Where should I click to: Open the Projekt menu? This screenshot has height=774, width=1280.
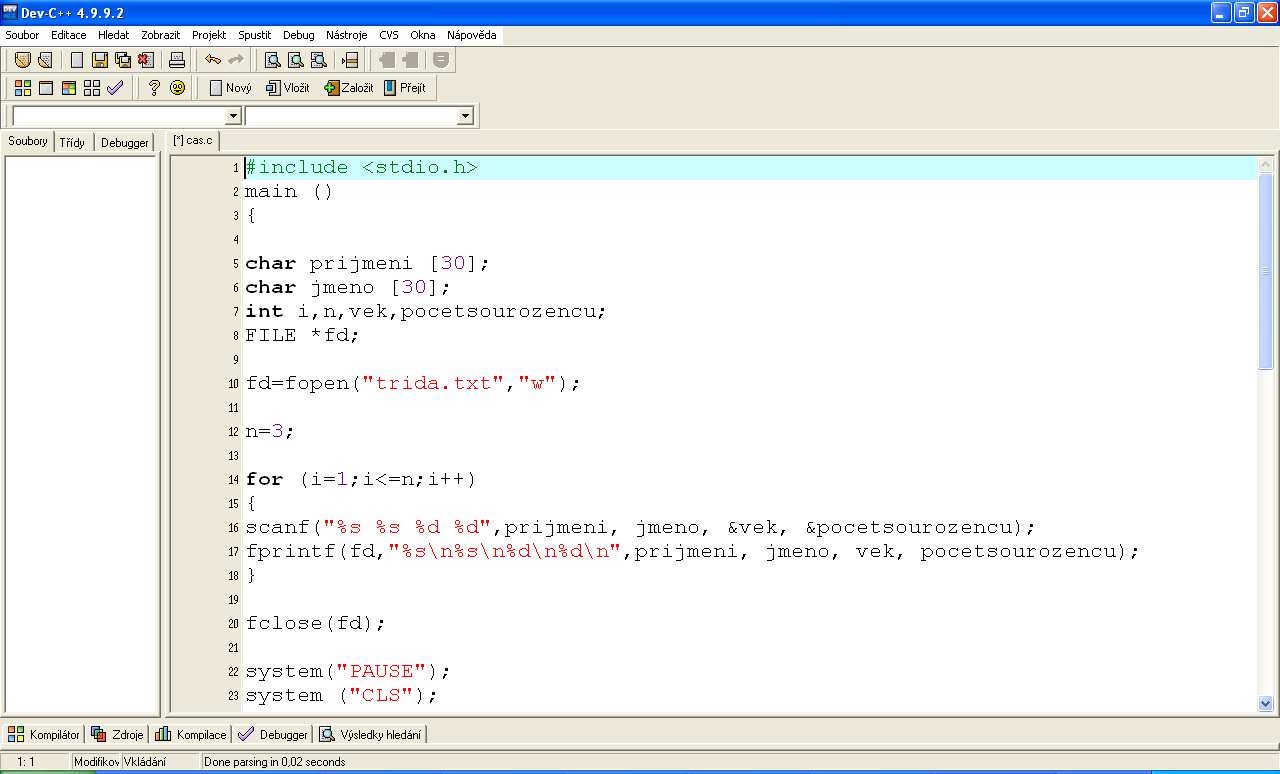(x=209, y=35)
